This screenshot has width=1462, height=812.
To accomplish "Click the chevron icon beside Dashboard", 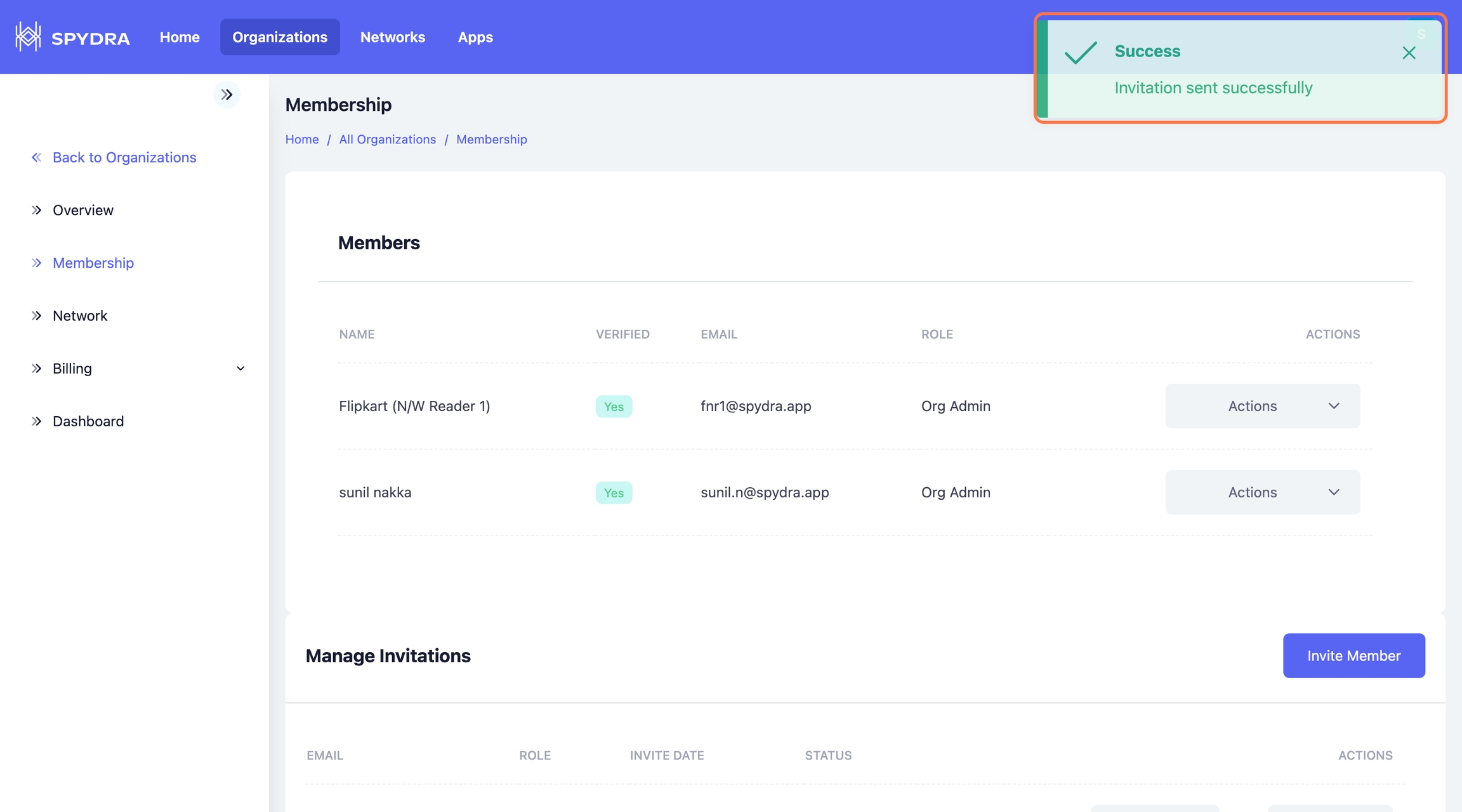I will (x=37, y=421).
